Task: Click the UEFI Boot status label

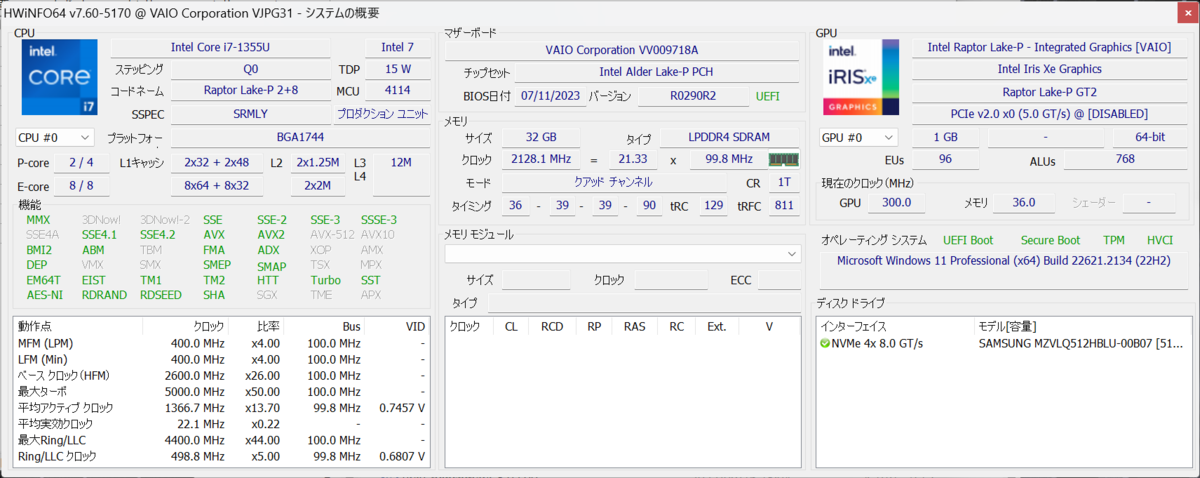Action: click(x=968, y=240)
